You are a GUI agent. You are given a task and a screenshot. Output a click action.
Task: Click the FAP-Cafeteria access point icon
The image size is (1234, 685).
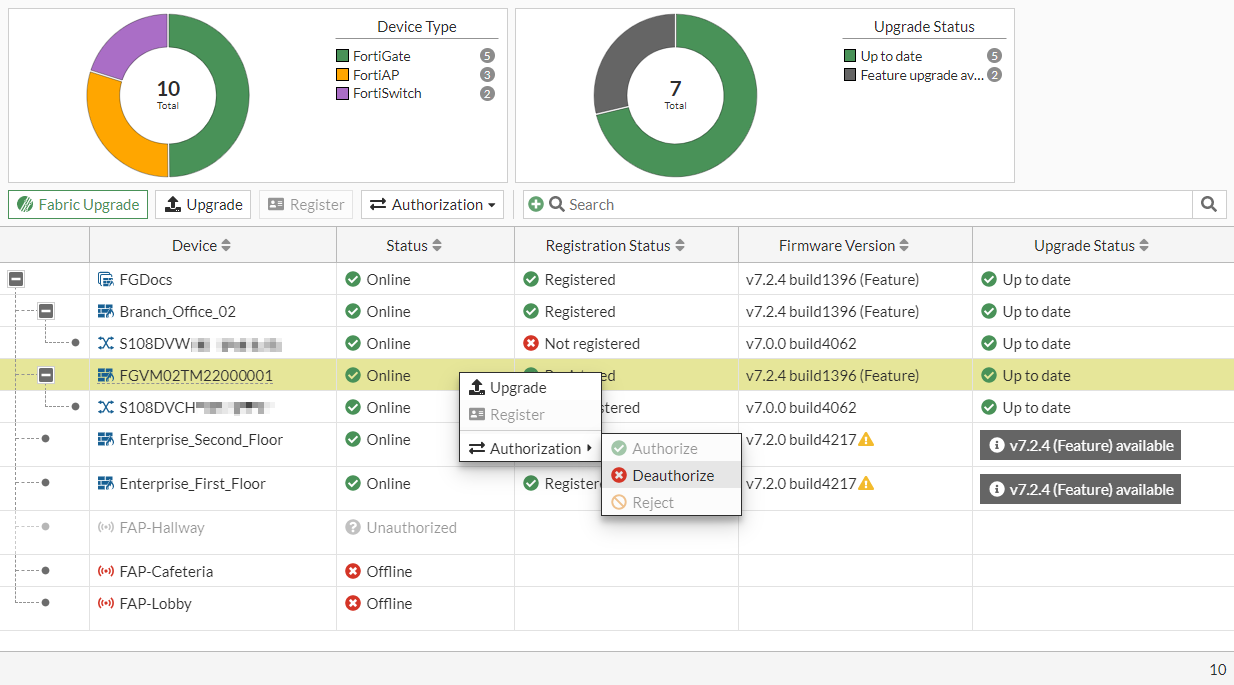click(105, 571)
